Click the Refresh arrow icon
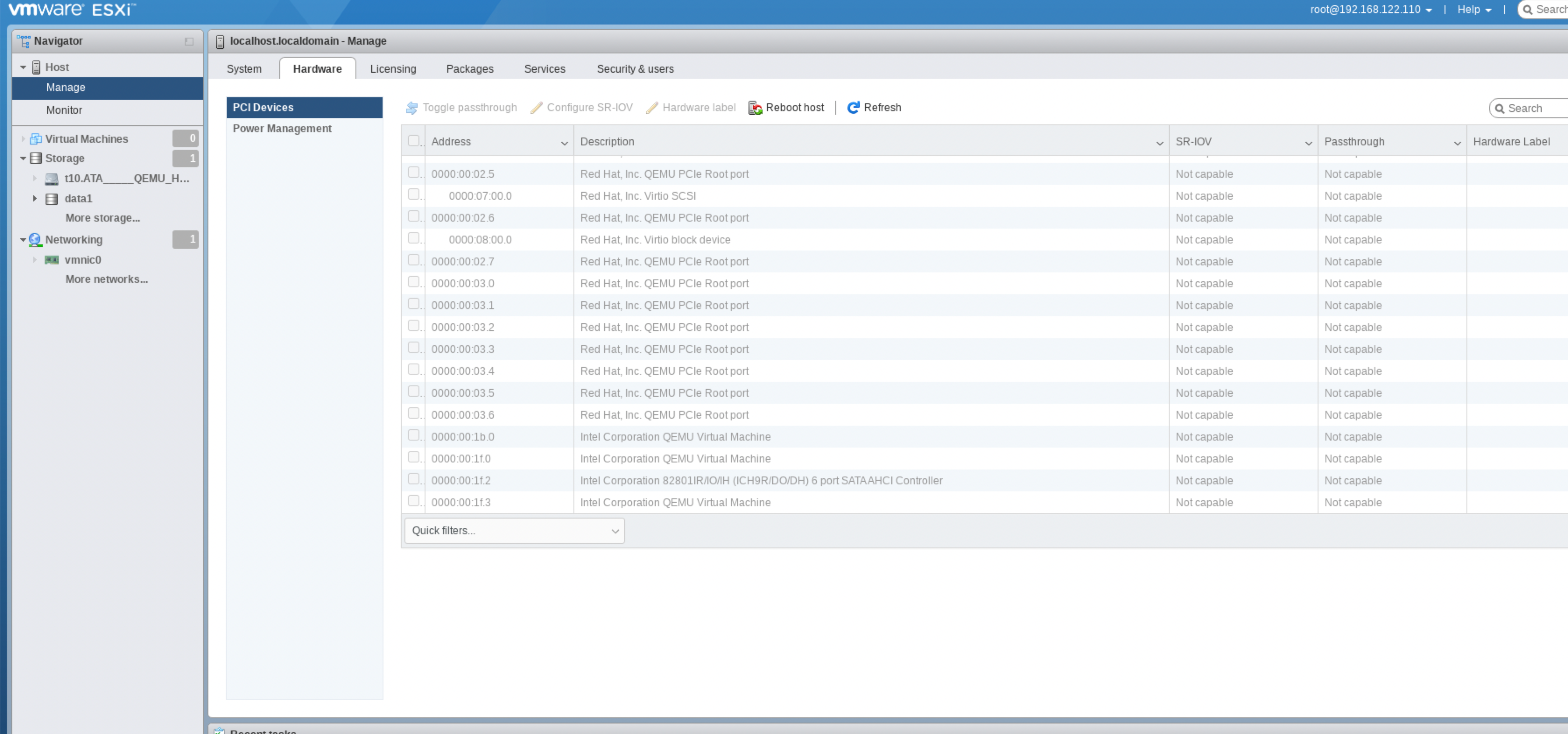Screen dimensions: 1568x734 click(x=854, y=108)
